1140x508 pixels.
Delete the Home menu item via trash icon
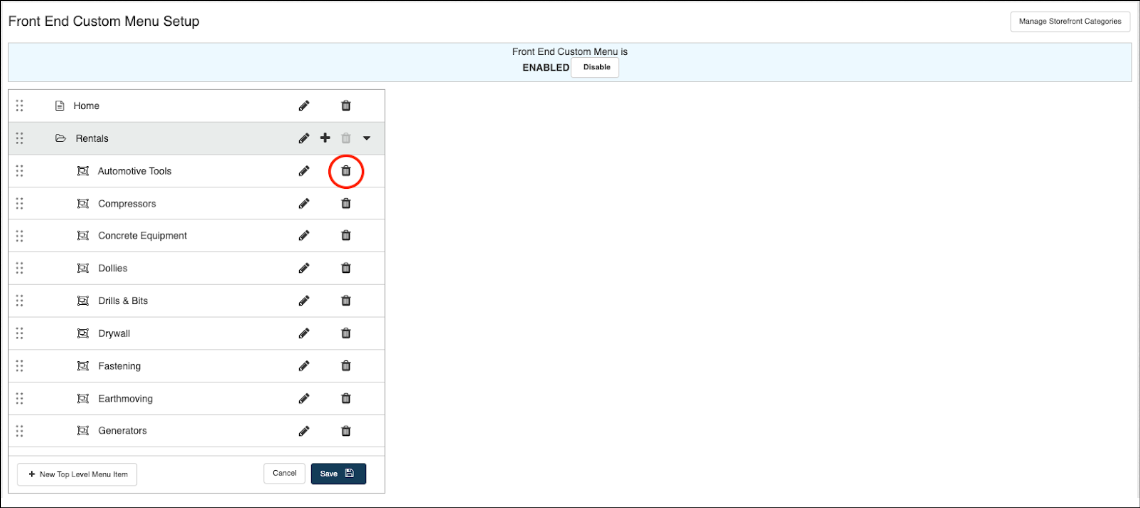click(346, 106)
